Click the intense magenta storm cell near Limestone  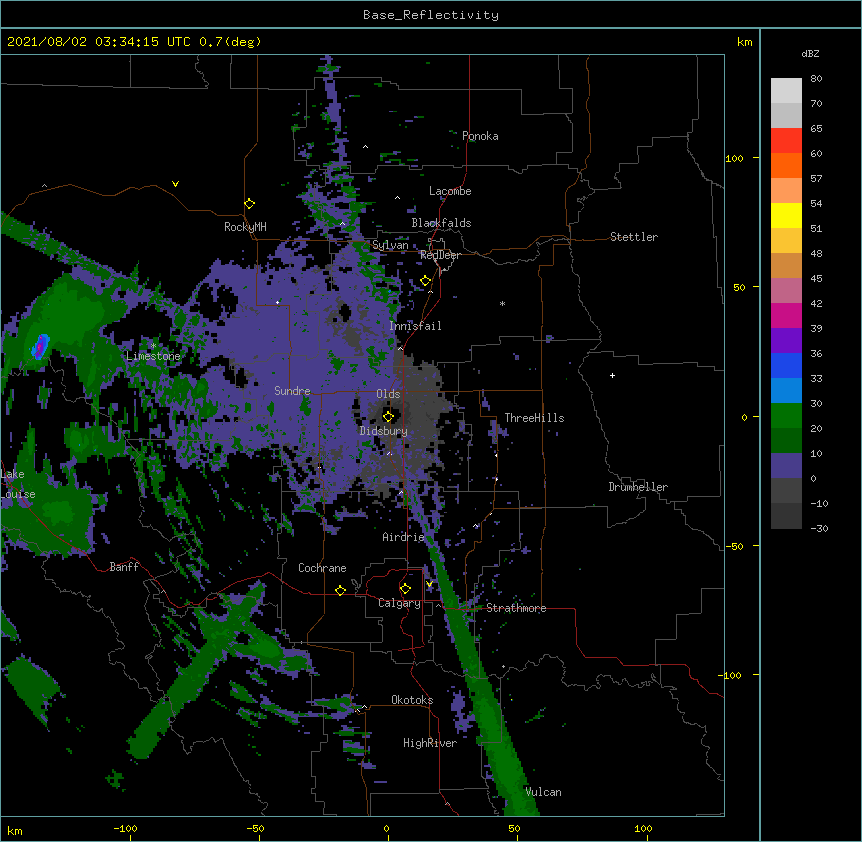click(40, 347)
